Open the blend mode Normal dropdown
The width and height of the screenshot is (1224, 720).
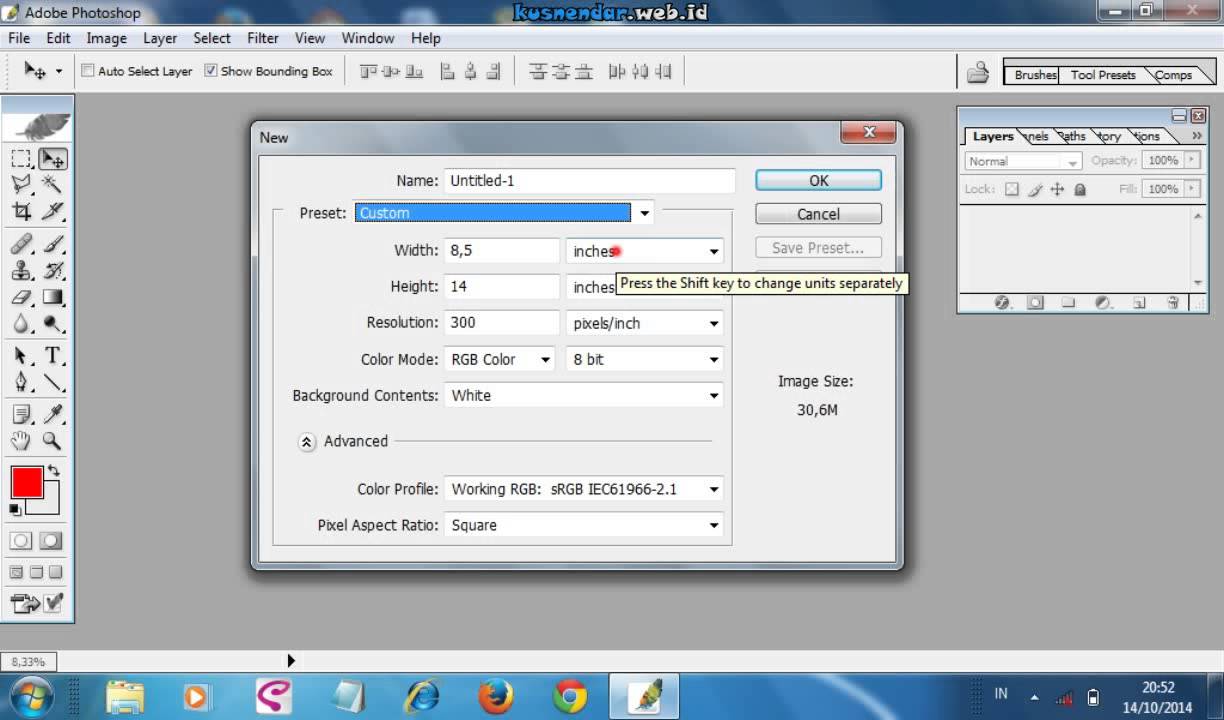tap(1023, 161)
